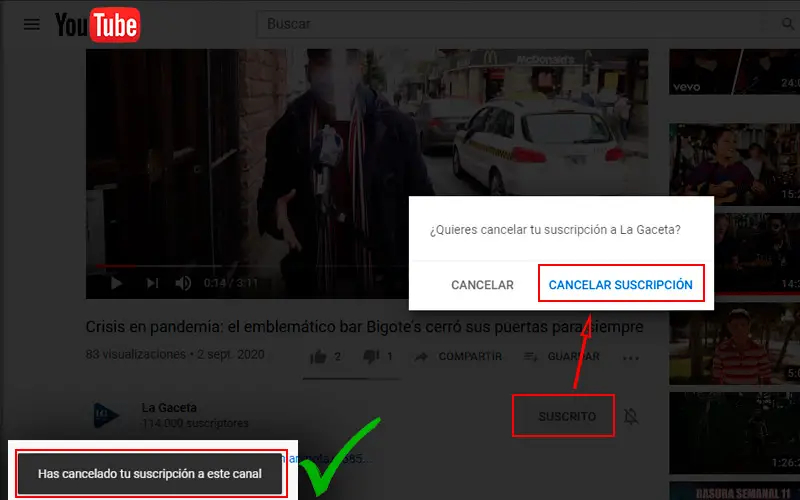Open the suggested video with striped shirt man
This screenshot has width=800, height=500.
coord(735,344)
